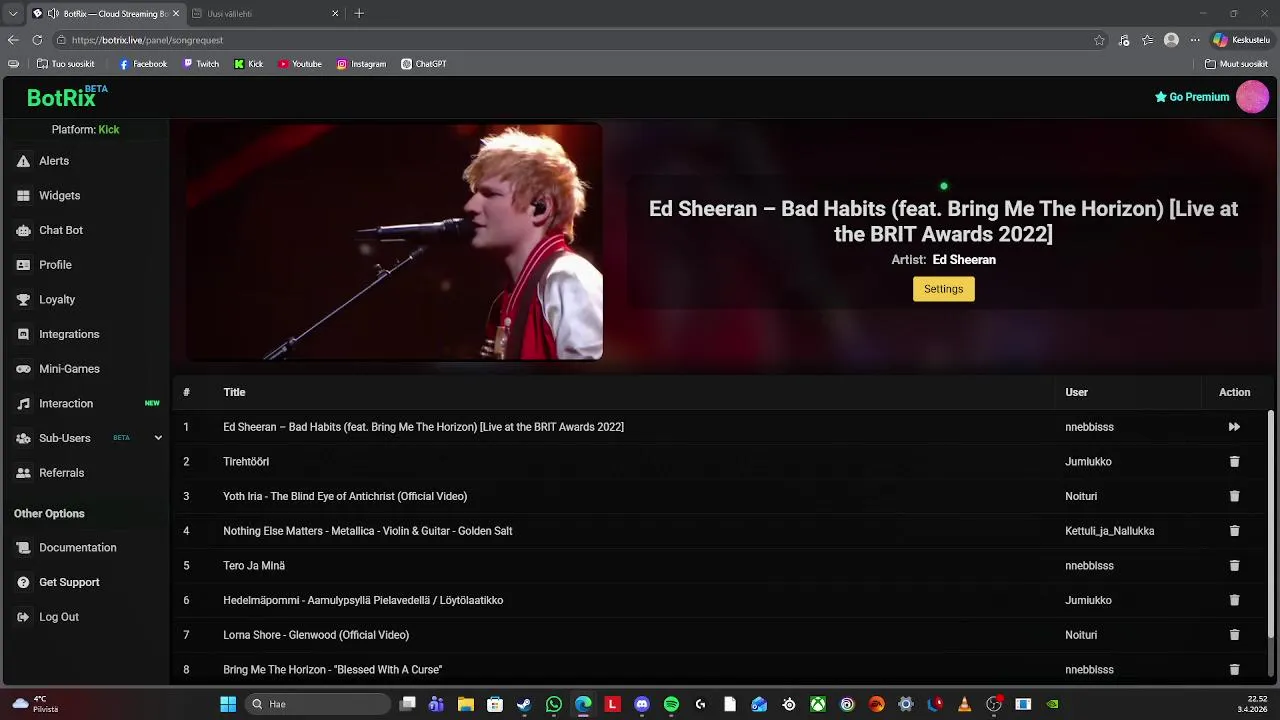Click the taskbar search box Hae
Screen dimensions: 1280x720
point(318,704)
